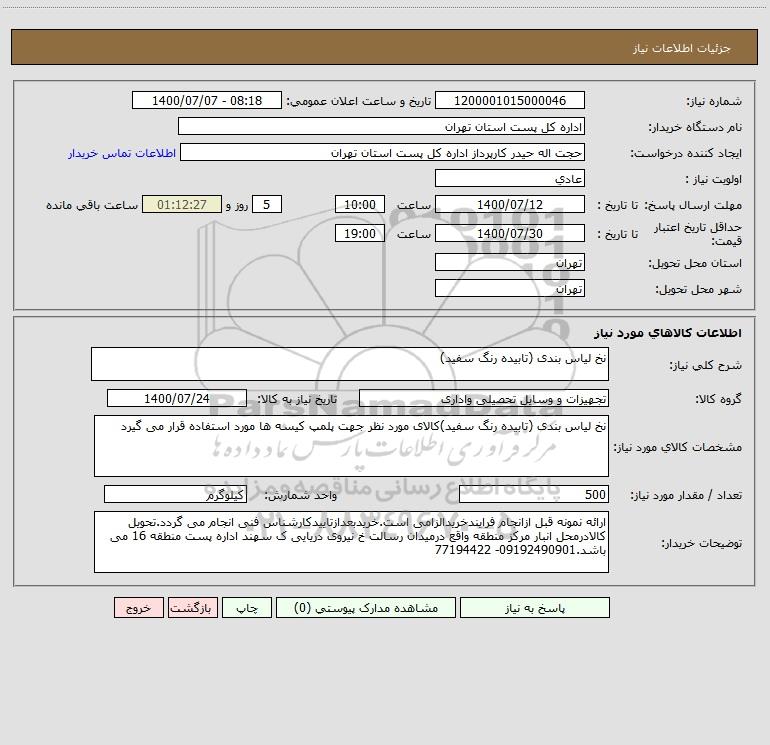
Task: Click the شهر محل تحویل label
Action: [x=698, y=289]
